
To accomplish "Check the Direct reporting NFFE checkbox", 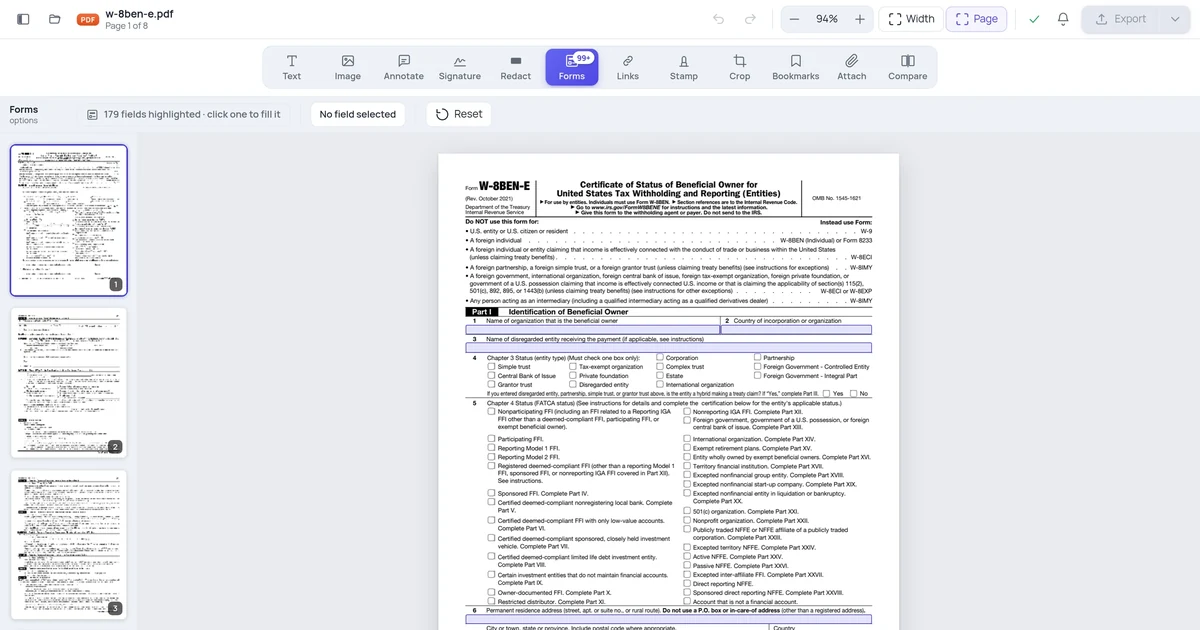I will [687, 584].
